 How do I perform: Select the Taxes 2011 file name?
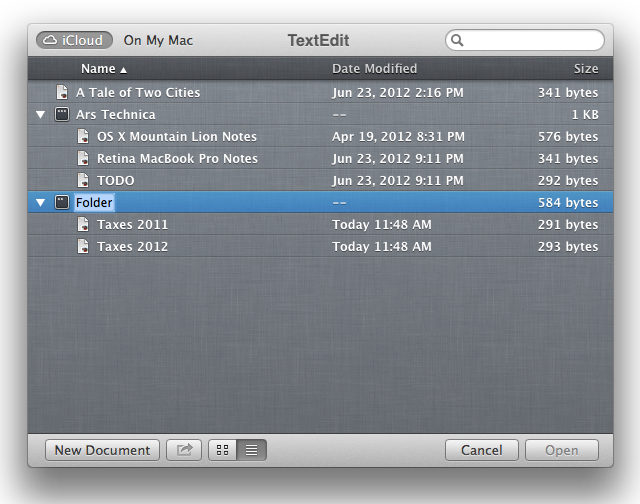[133, 225]
